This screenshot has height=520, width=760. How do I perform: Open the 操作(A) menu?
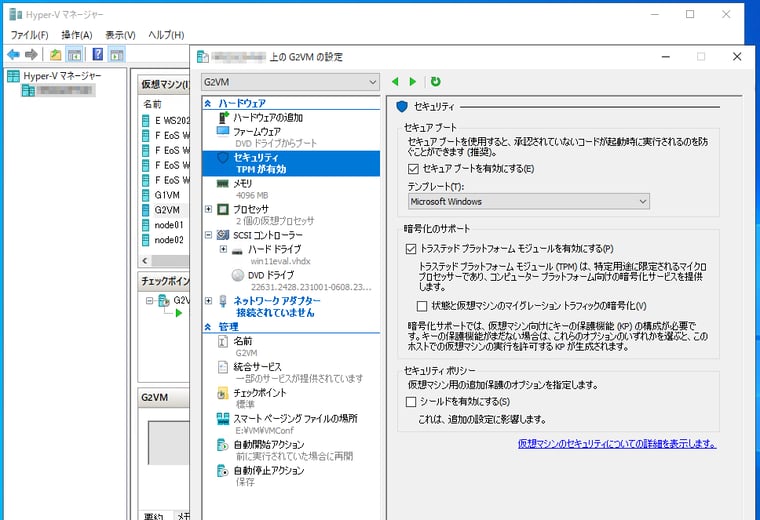77,35
